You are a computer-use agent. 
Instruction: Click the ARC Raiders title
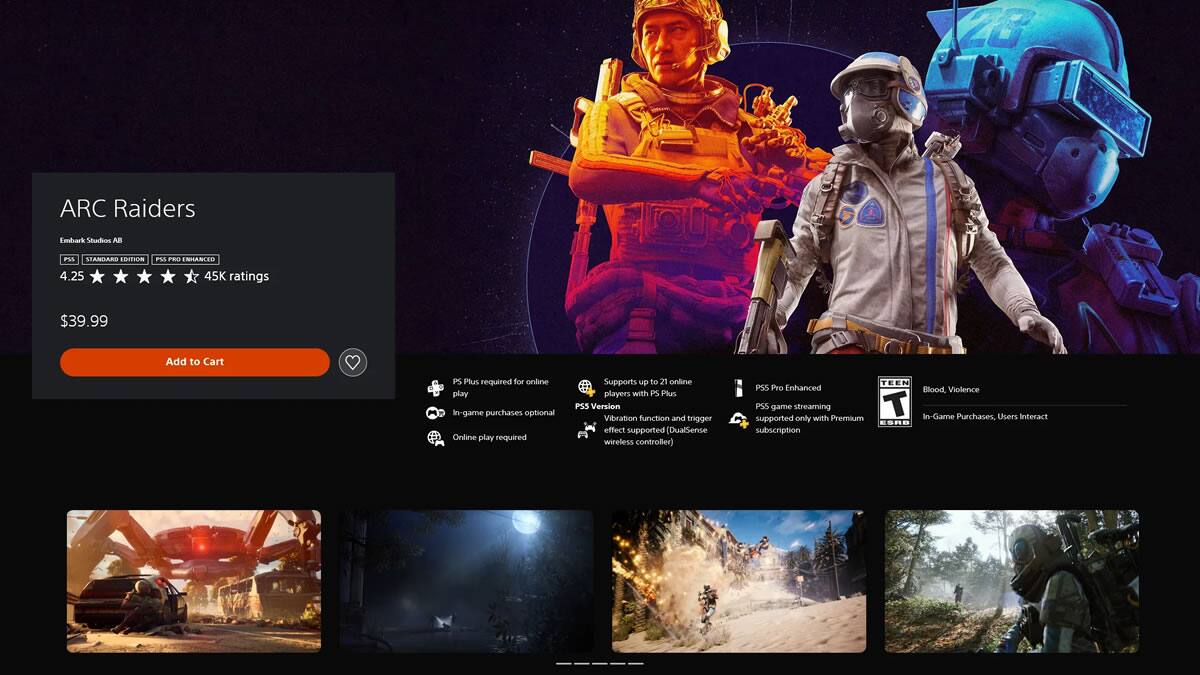tap(127, 208)
